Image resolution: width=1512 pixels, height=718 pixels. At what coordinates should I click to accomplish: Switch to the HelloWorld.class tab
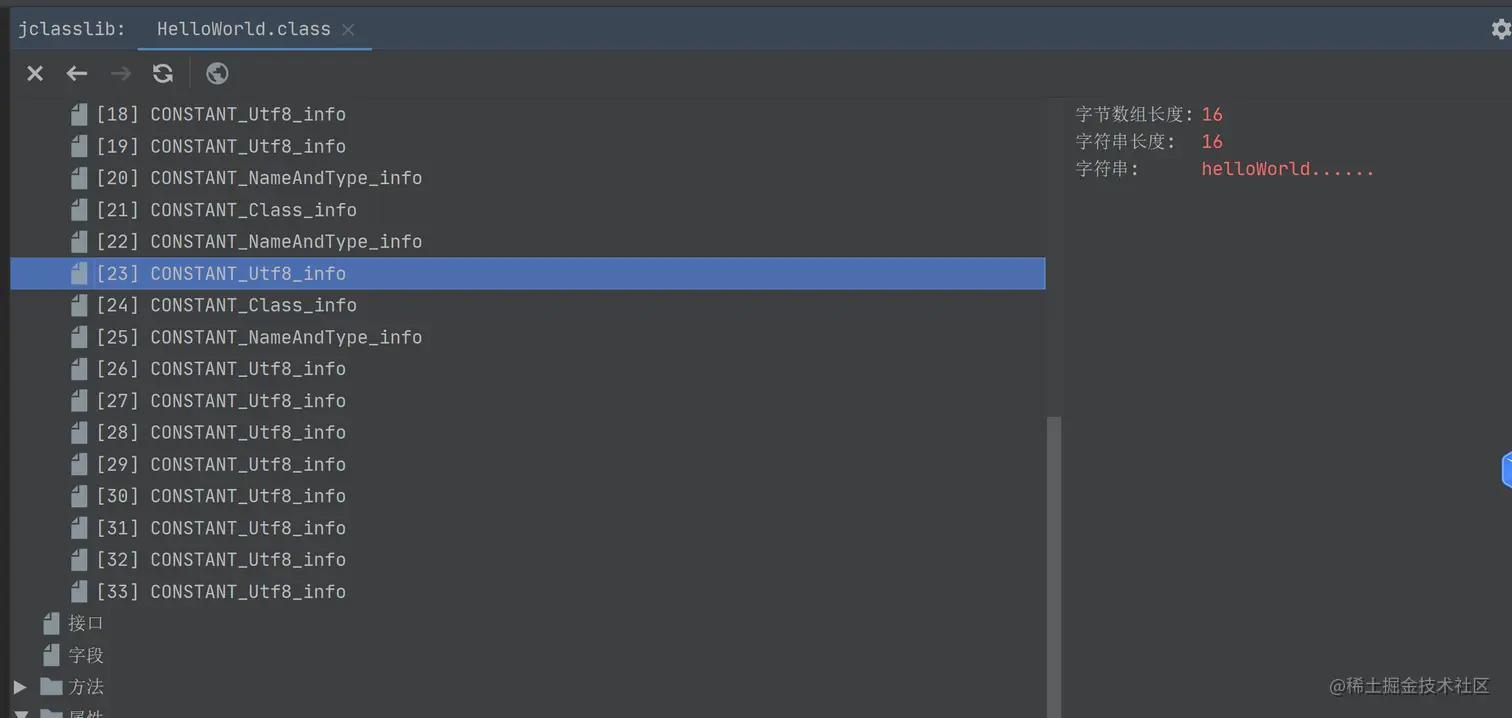pos(243,30)
